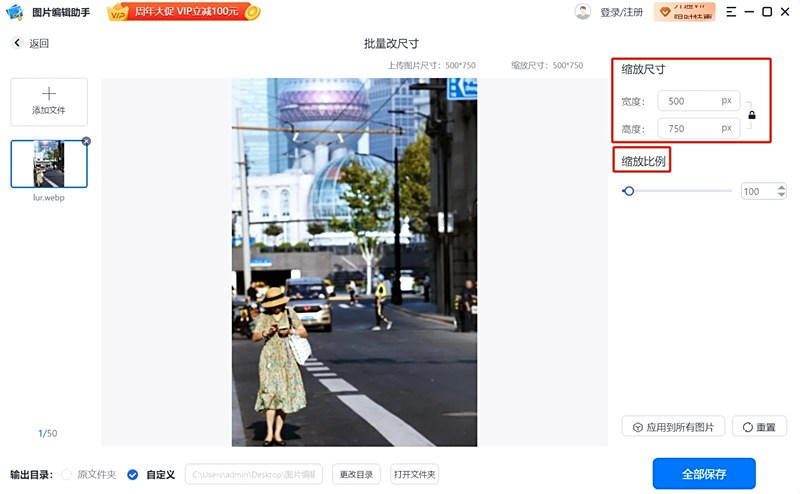Click the 缩放比例 slider handle
This screenshot has width=800, height=494.
[629, 191]
